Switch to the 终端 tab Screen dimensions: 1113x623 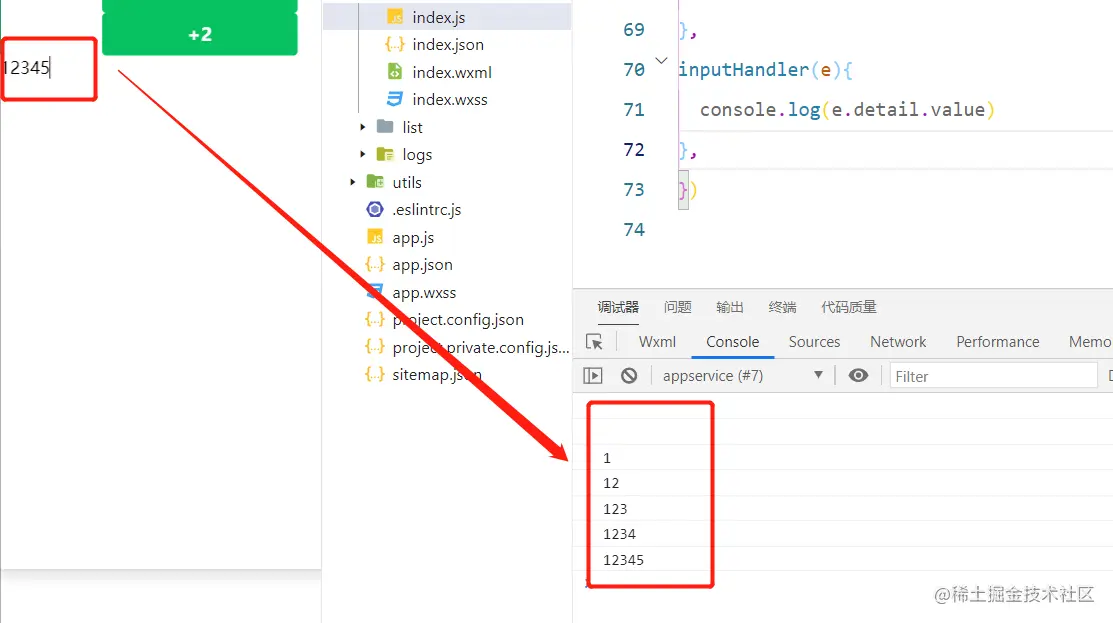tap(782, 307)
